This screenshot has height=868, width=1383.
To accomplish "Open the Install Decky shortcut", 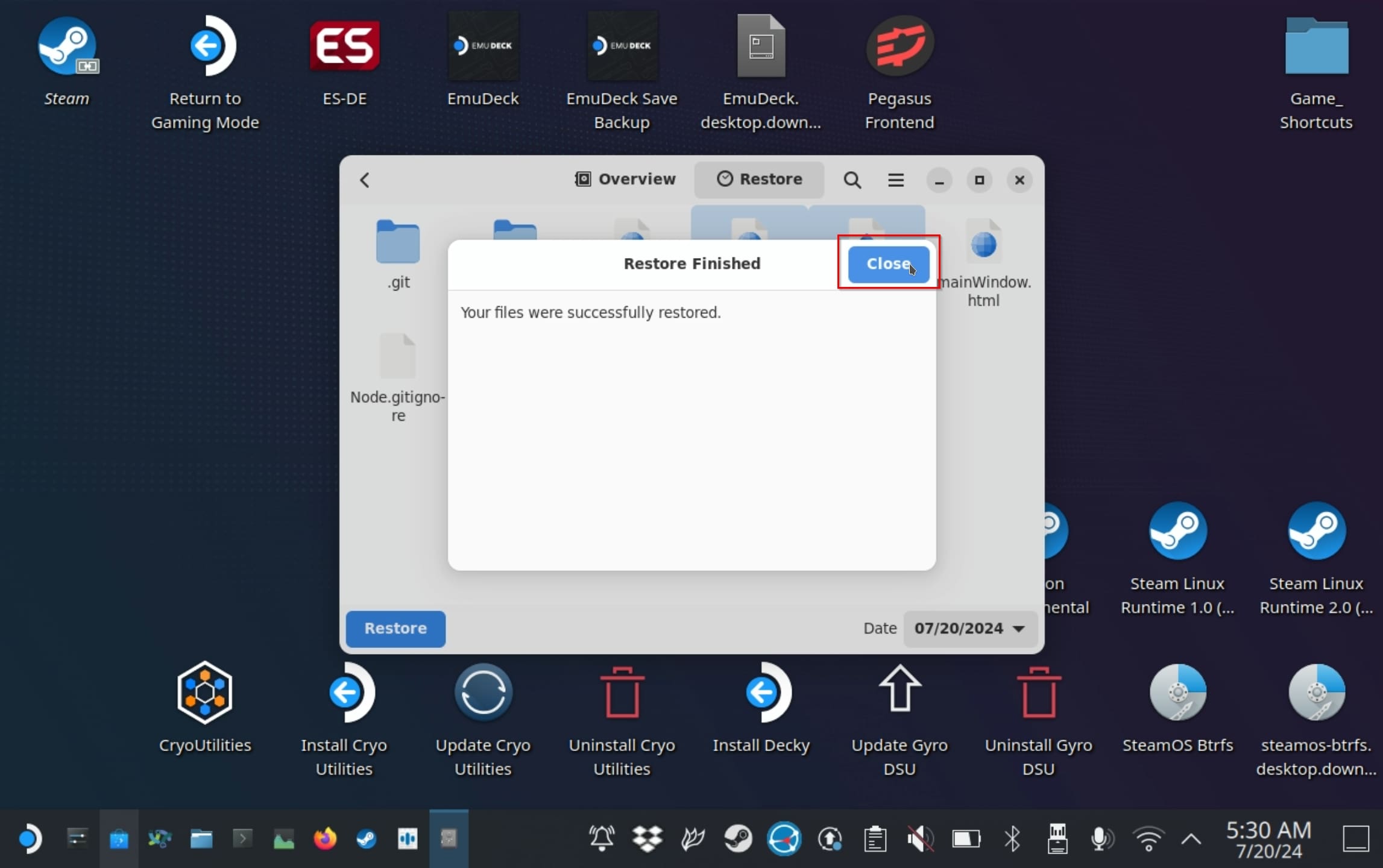I will point(761,708).
